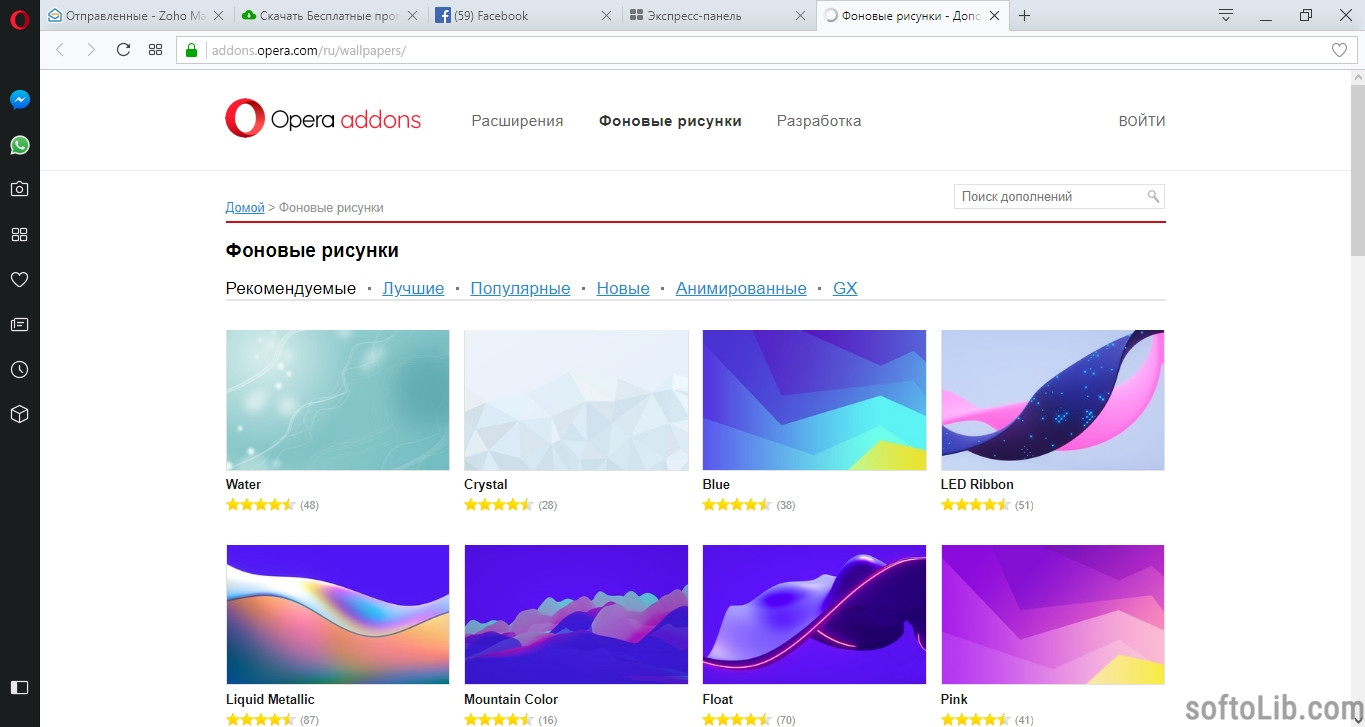Click the Blue wallpaper star rating
This screenshot has height=727, width=1365.
pos(738,505)
